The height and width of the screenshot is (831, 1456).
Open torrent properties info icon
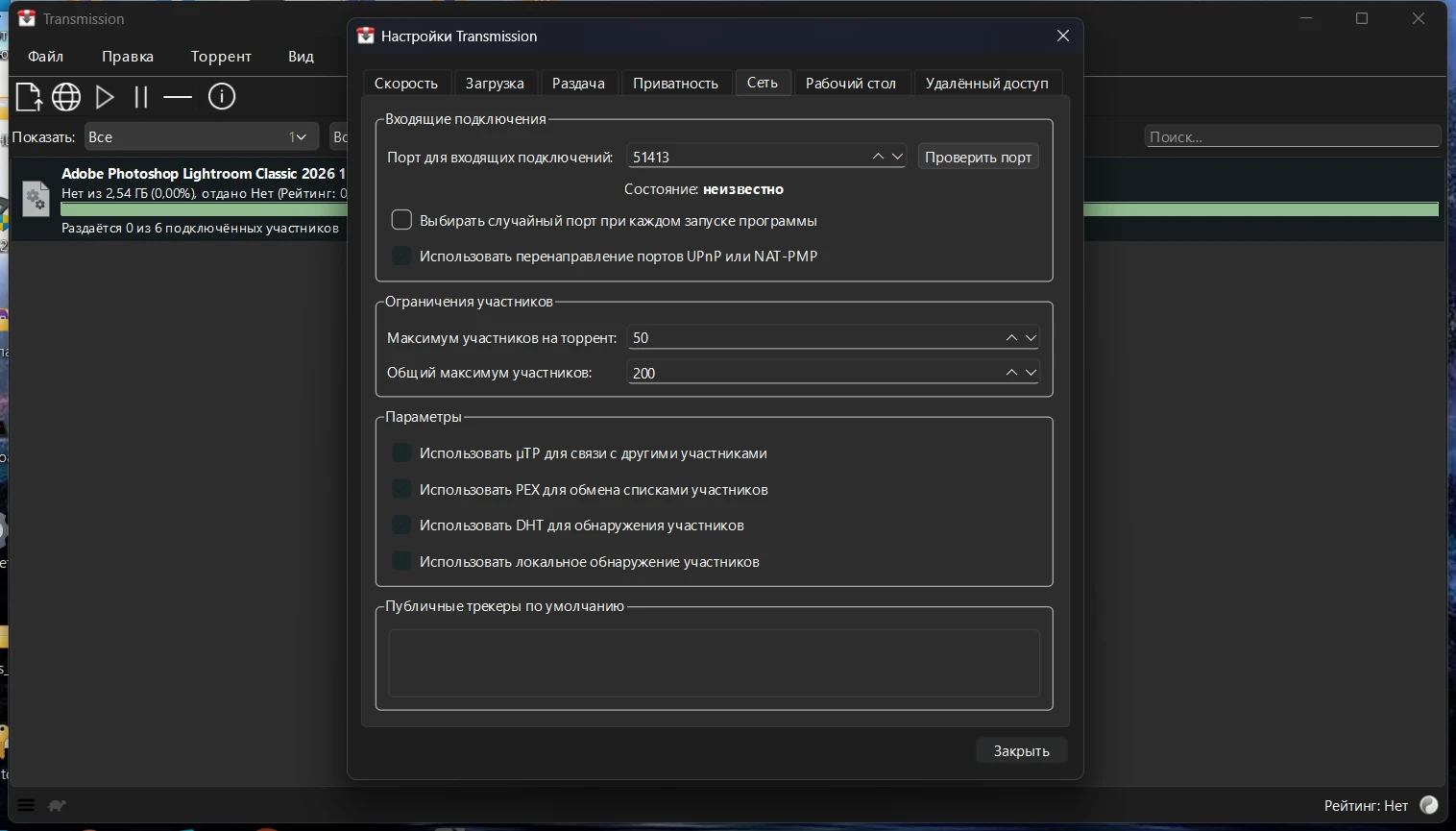(x=222, y=97)
